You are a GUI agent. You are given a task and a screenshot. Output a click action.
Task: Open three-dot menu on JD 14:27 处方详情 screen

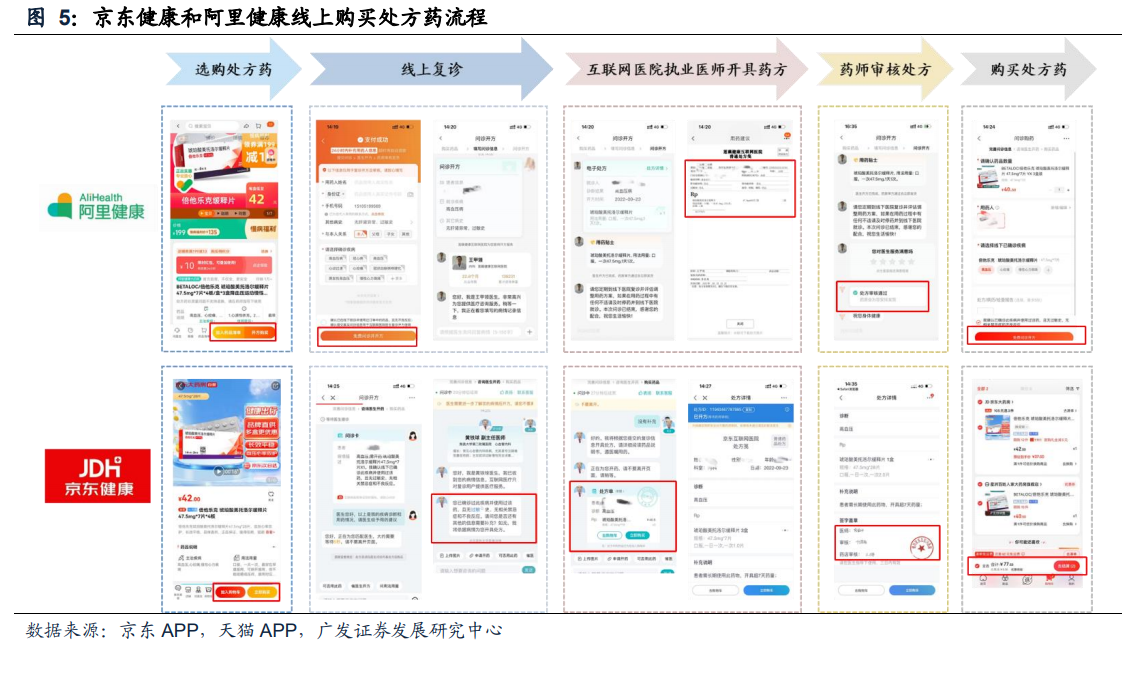784,397
